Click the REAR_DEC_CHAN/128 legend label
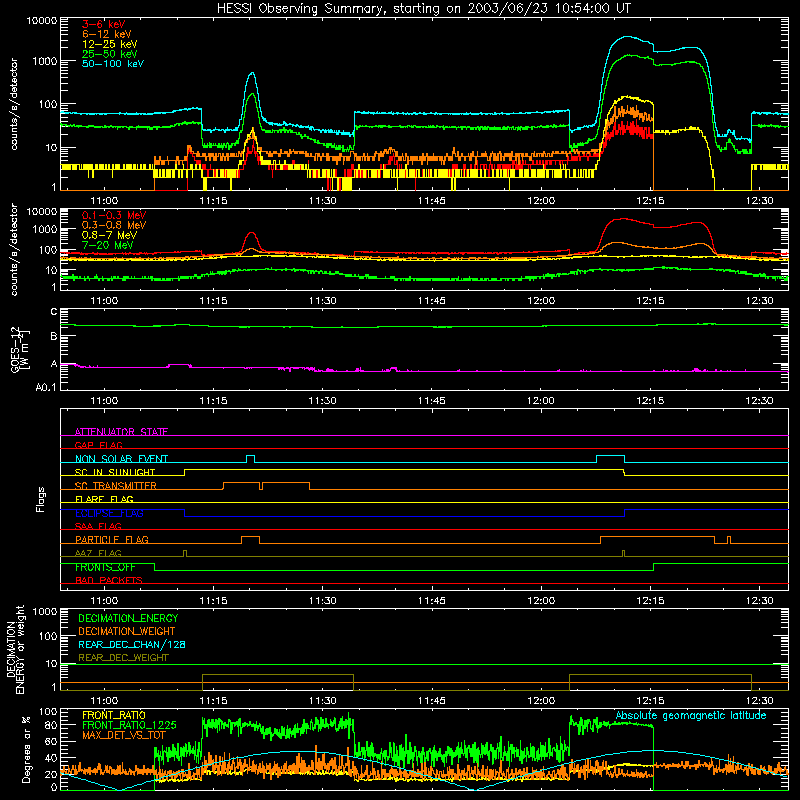 [132, 644]
